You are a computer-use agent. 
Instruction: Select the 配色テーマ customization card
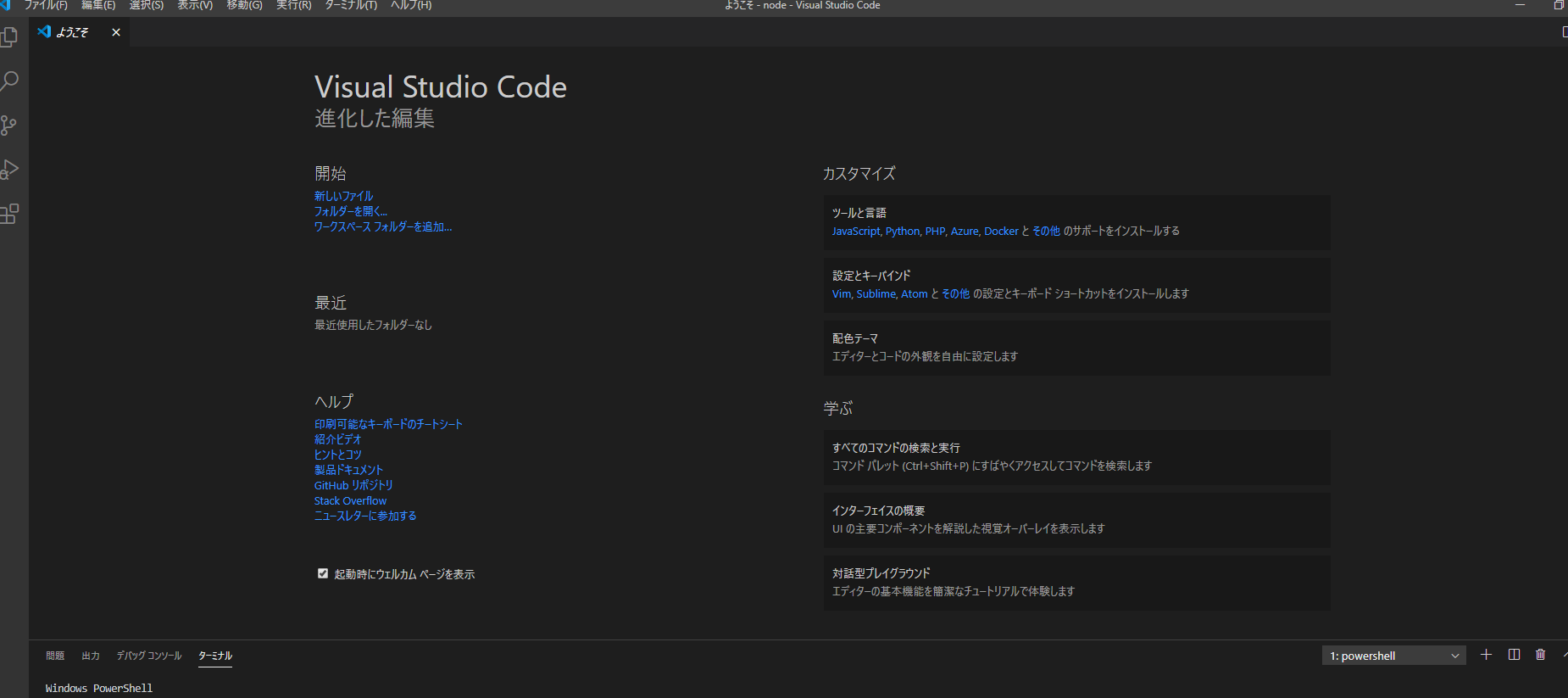[x=1076, y=348]
